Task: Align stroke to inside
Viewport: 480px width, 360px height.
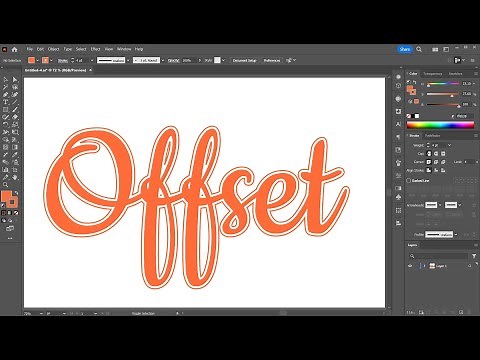Action: tap(436, 170)
